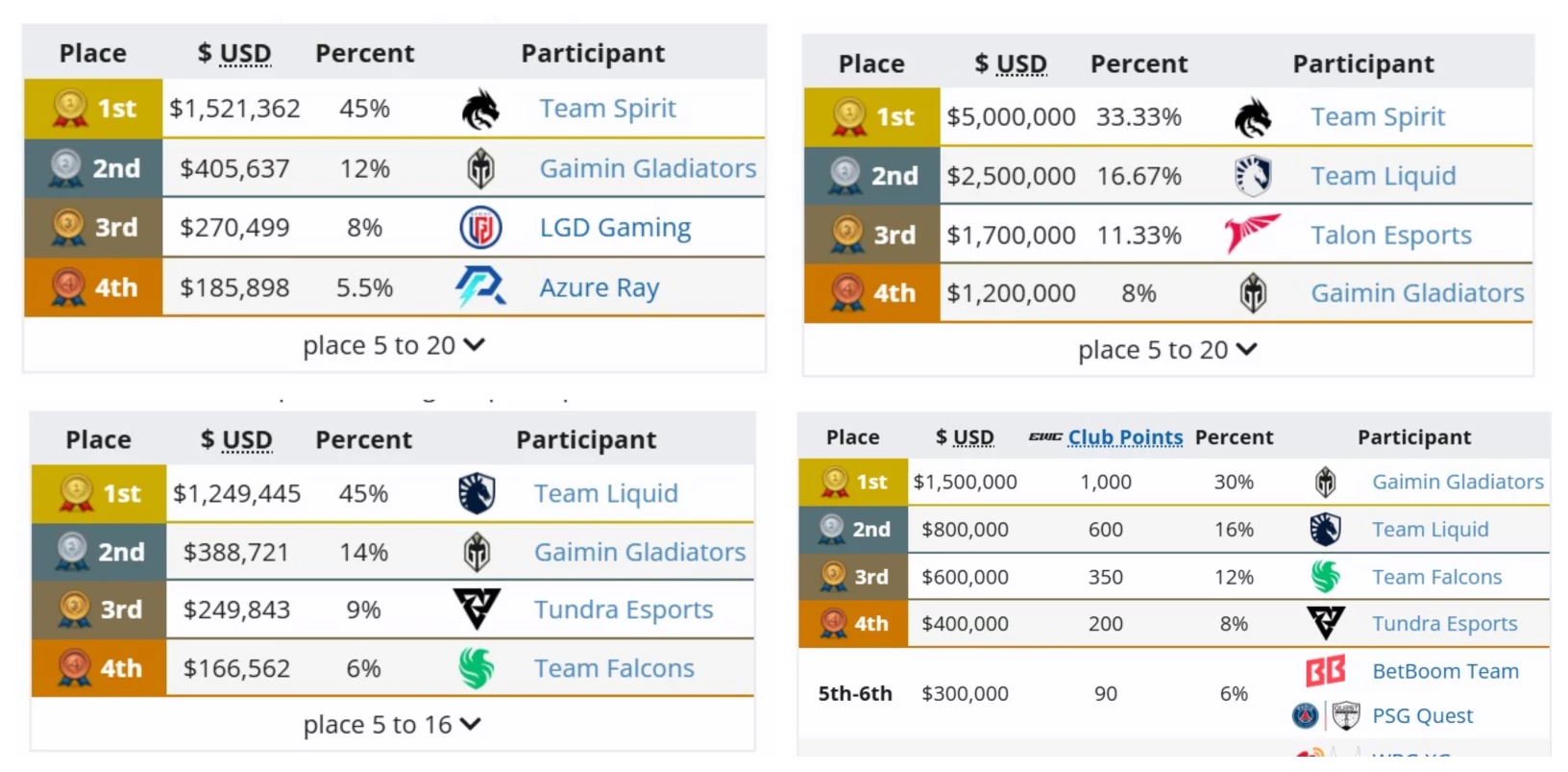The image size is (1568, 772).
Task: Click the Gaimin Gladiators shield icon next to 2nd place
Action: [x=479, y=168]
